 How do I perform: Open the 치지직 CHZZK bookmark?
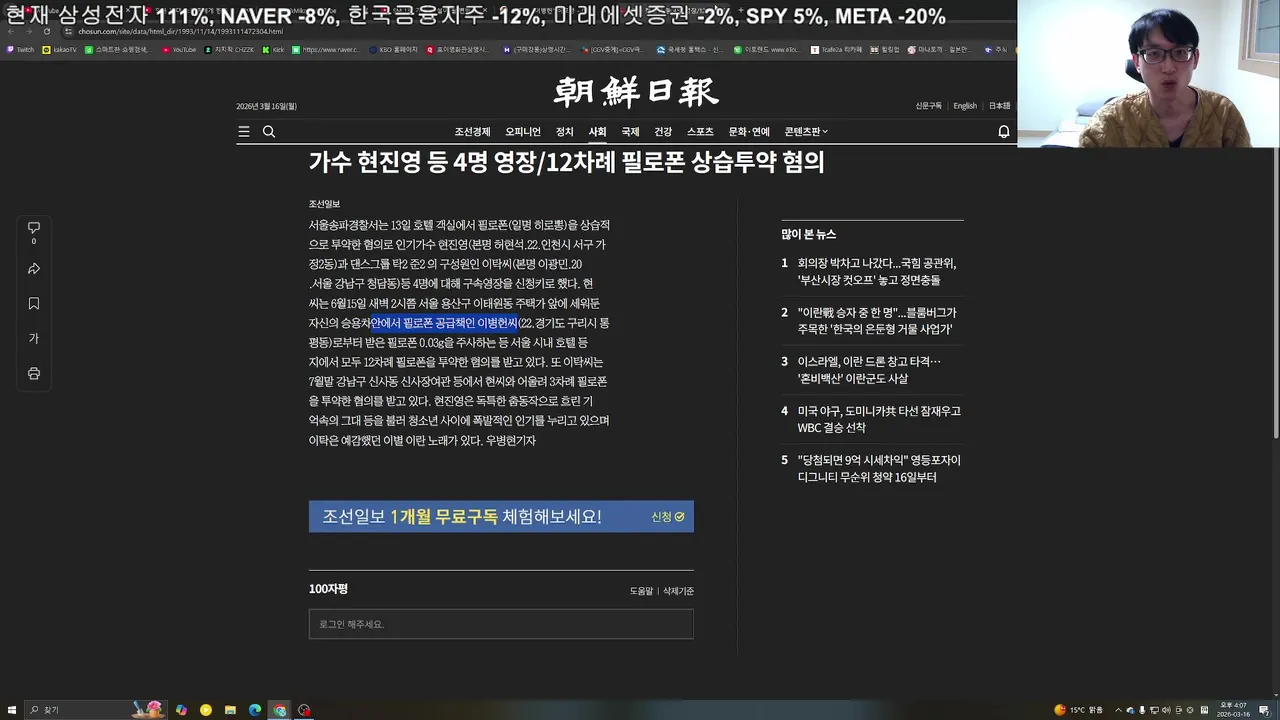(x=229, y=49)
